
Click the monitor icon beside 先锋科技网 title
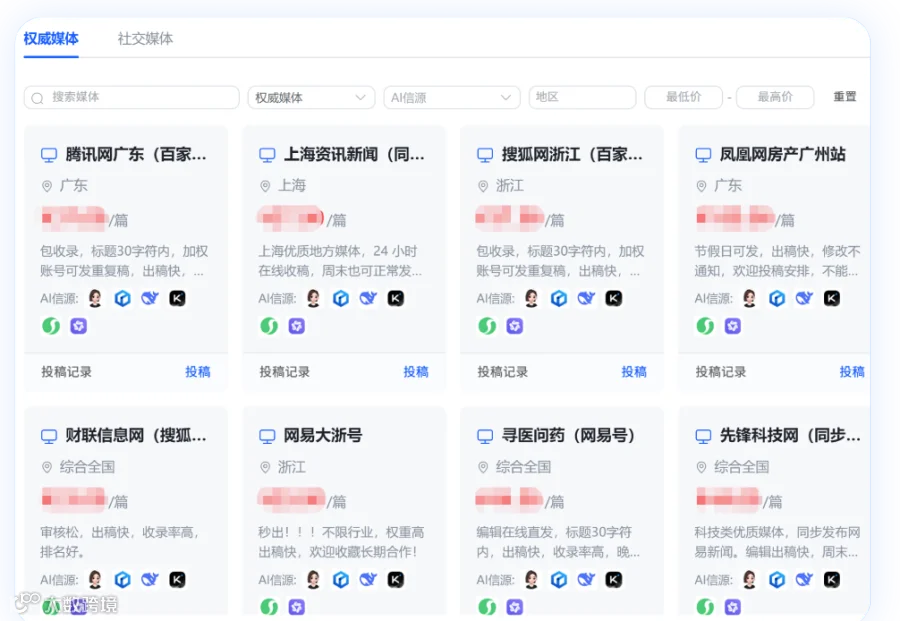tap(703, 436)
